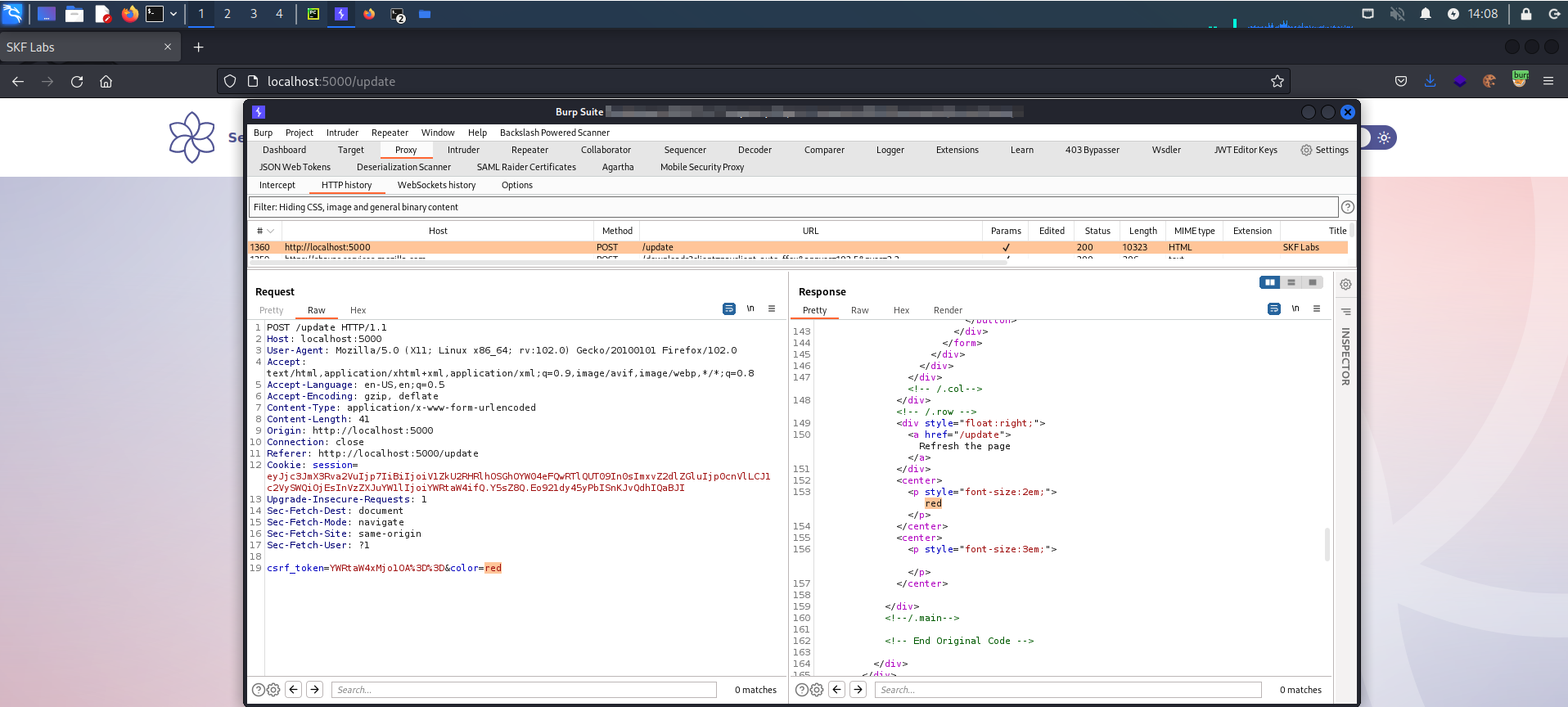Show non-printable characters in Response panel
Image resolution: width=1568 pixels, height=707 pixels.
1295,308
